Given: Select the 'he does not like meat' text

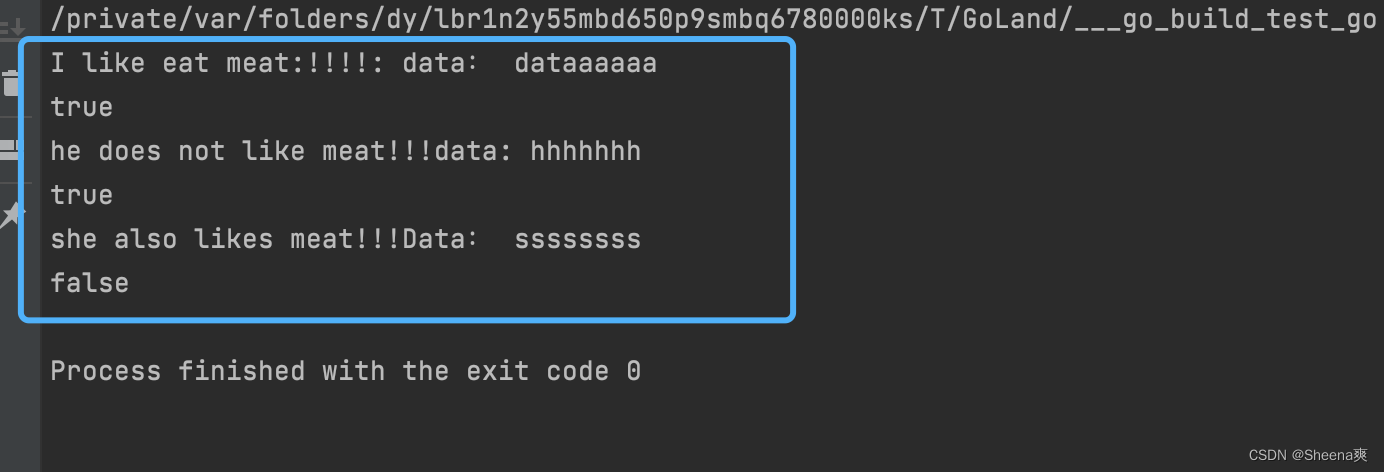Looking at the screenshot, I should coord(218,151).
